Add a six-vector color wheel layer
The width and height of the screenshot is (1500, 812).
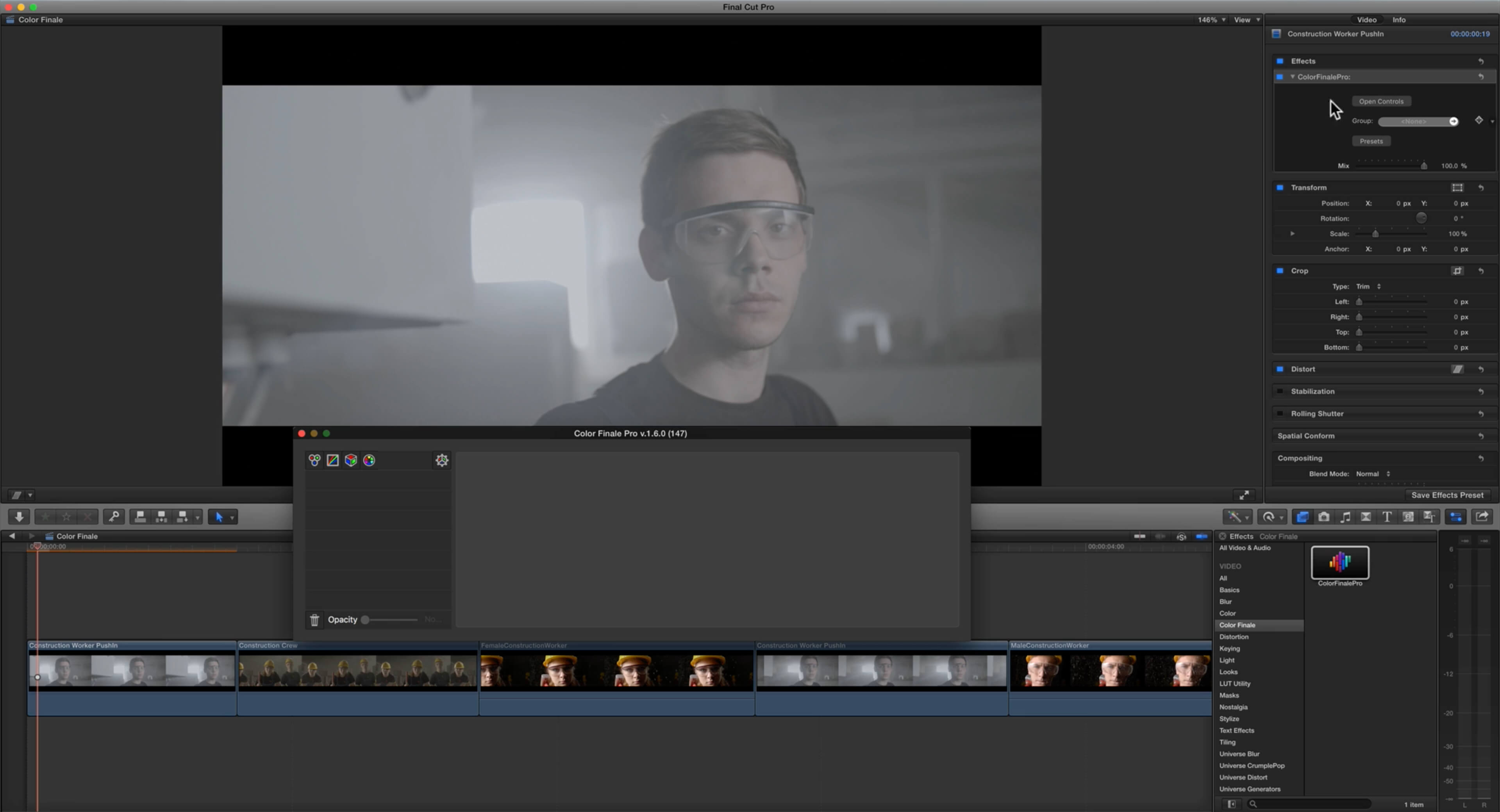[x=369, y=460]
